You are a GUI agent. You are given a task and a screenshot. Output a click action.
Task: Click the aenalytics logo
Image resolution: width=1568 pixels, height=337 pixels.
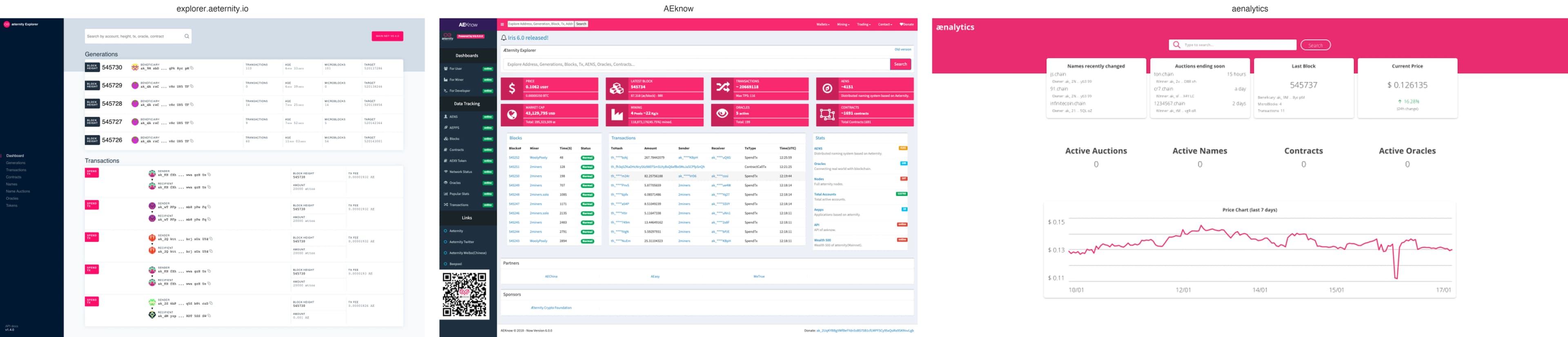tap(955, 27)
